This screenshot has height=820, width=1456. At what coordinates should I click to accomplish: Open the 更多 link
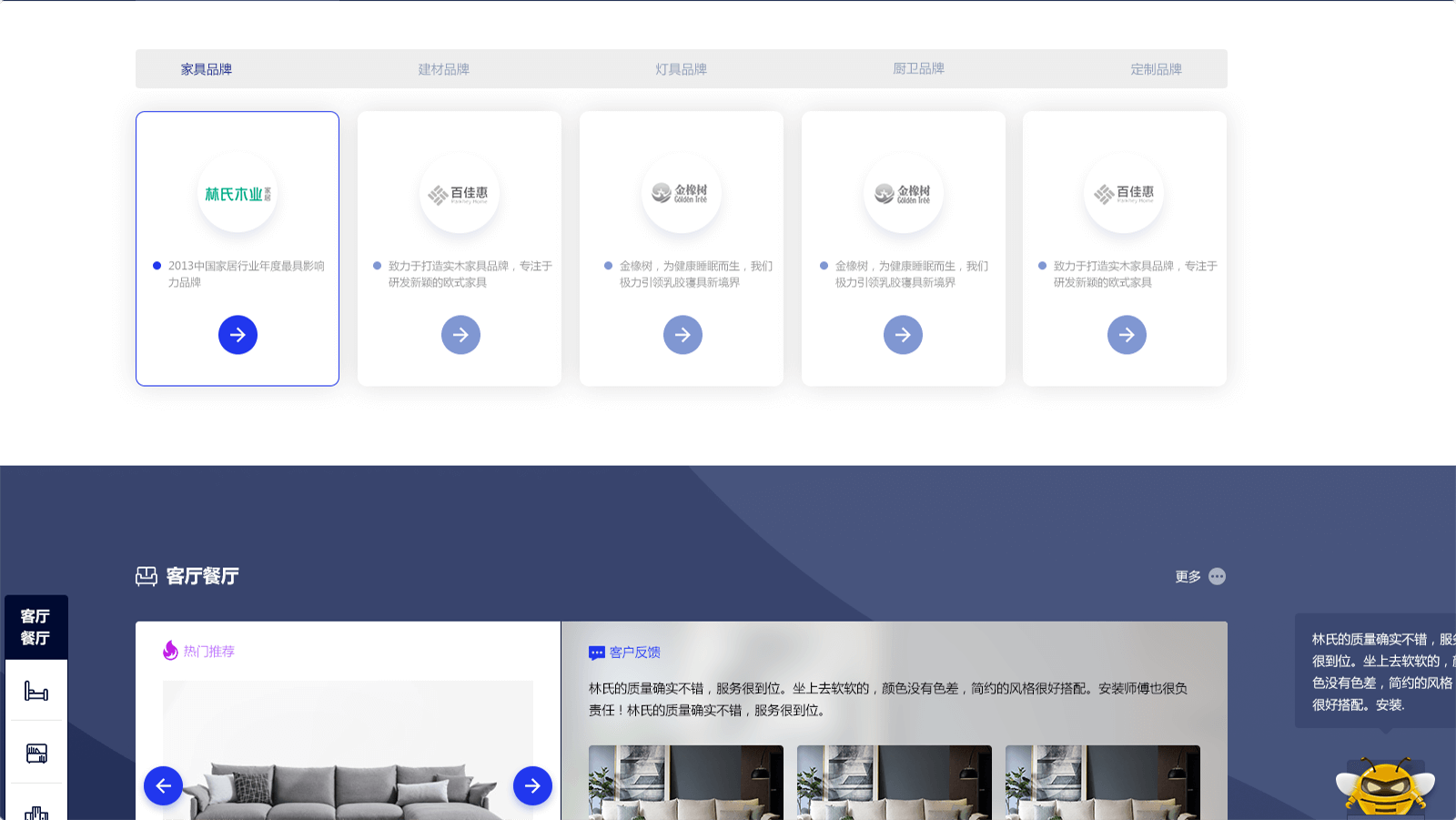(1188, 577)
